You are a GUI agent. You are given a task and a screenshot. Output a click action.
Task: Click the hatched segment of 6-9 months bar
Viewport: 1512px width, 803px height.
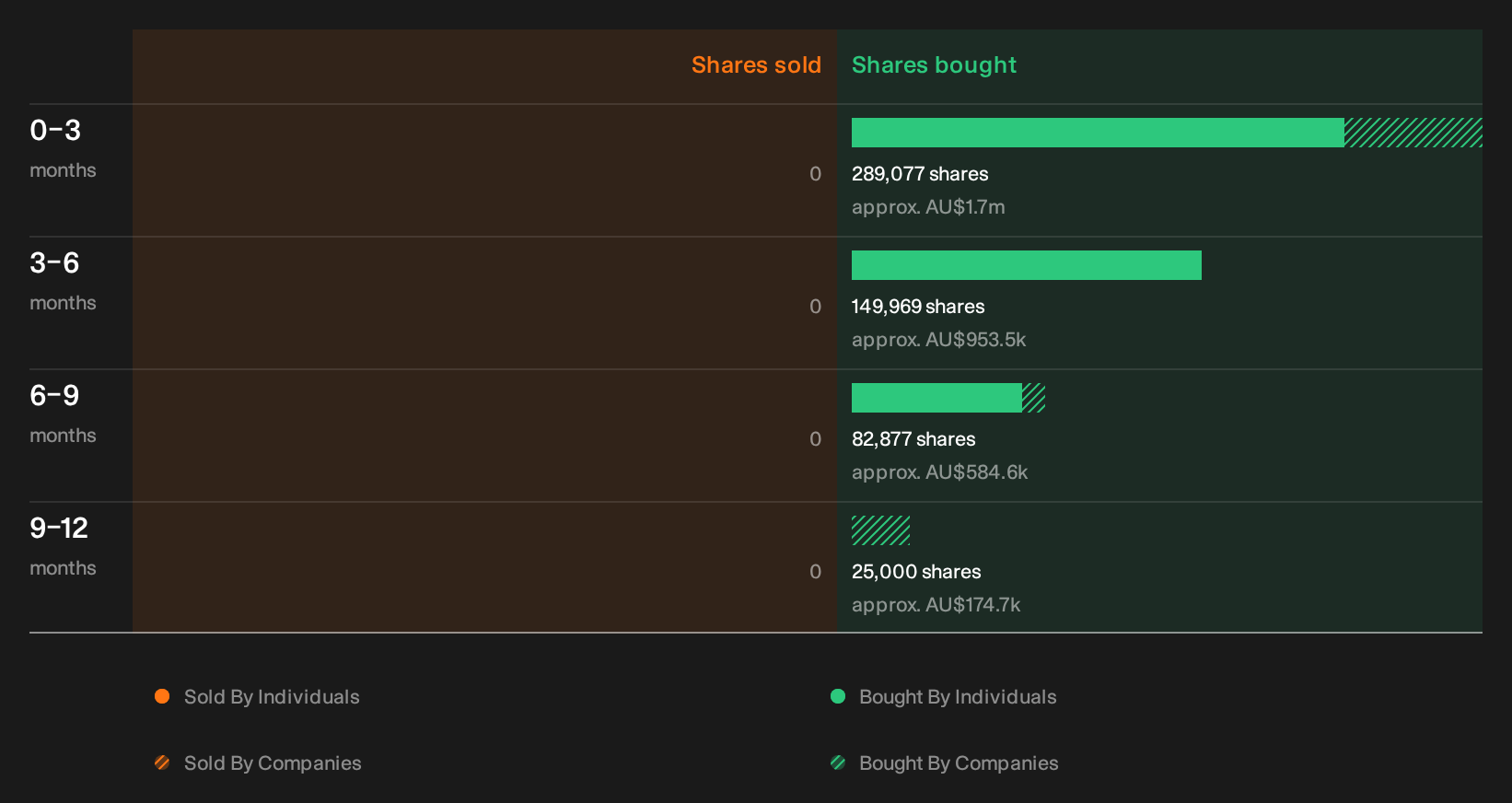point(1034,398)
